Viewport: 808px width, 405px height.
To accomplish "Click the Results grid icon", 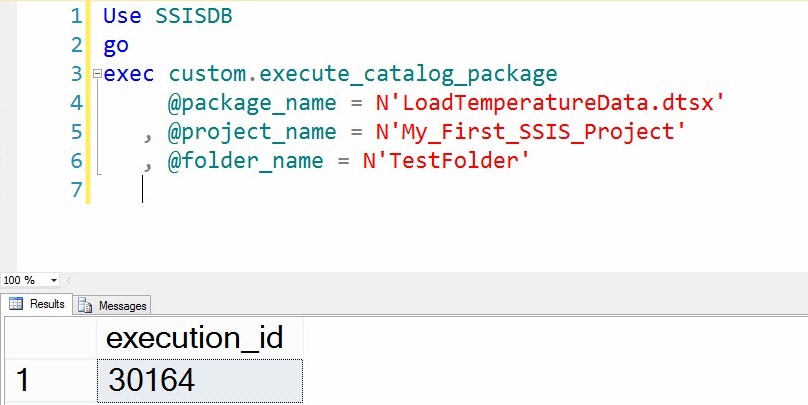I will point(16,304).
